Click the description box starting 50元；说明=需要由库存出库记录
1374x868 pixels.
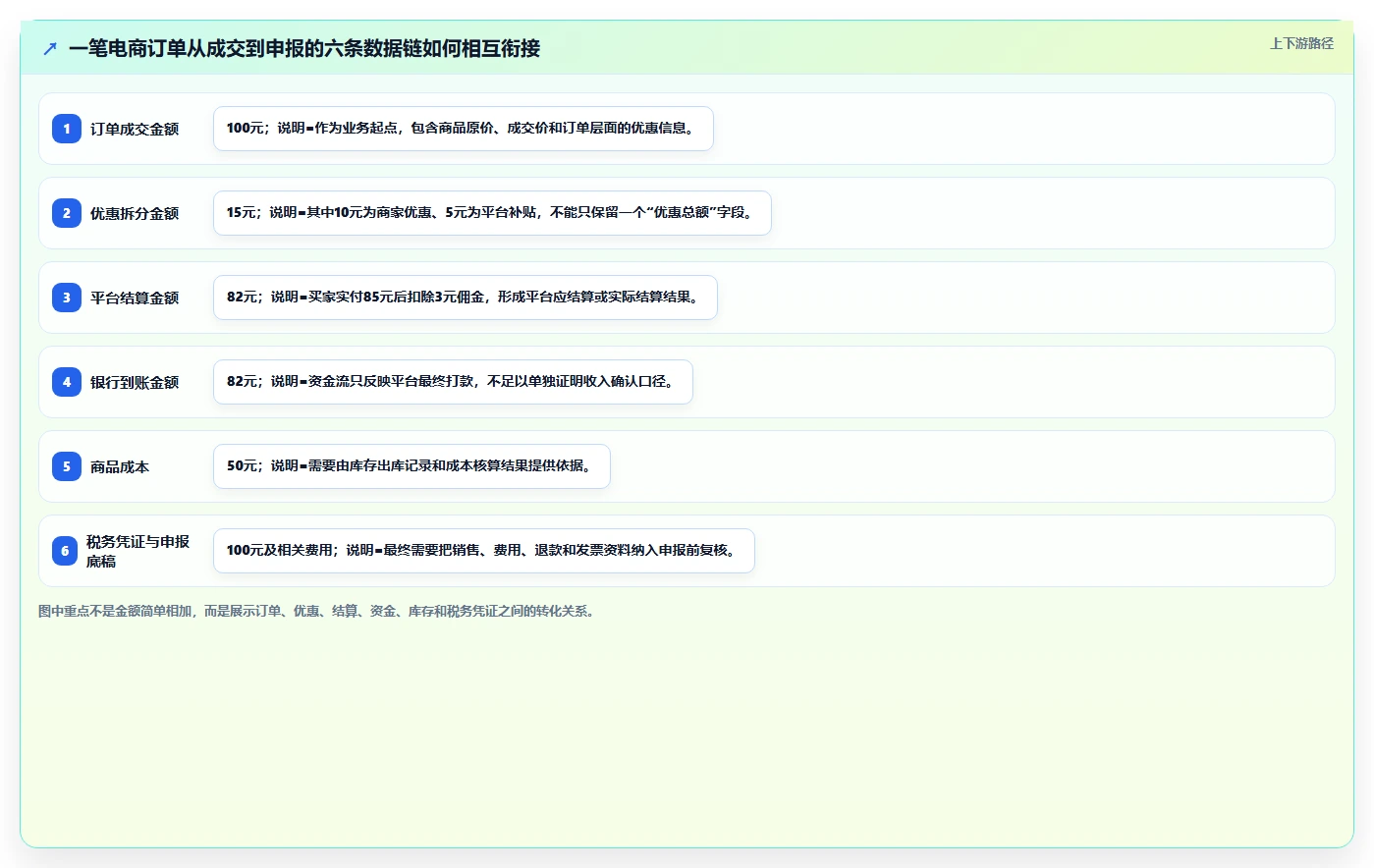[412, 466]
